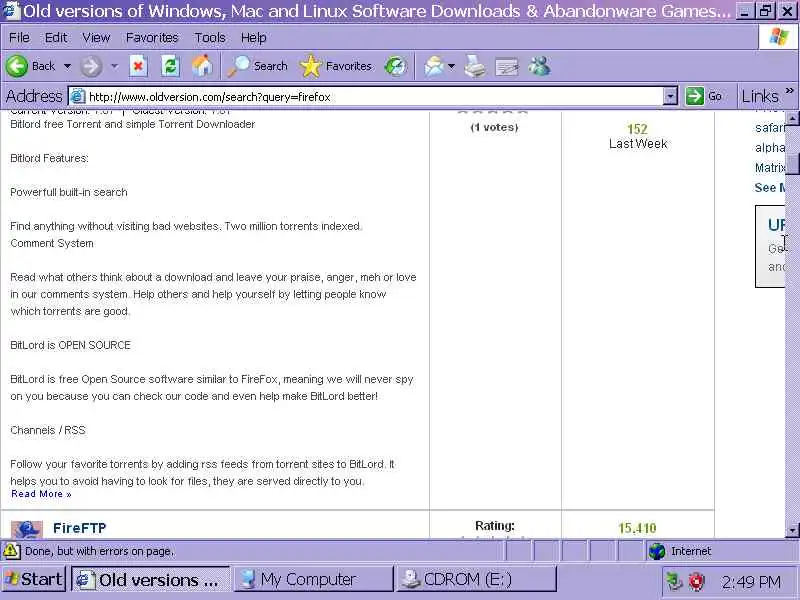This screenshot has width=800, height=600.
Task: Click the alpha link in sidebar
Action: (x=770, y=147)
